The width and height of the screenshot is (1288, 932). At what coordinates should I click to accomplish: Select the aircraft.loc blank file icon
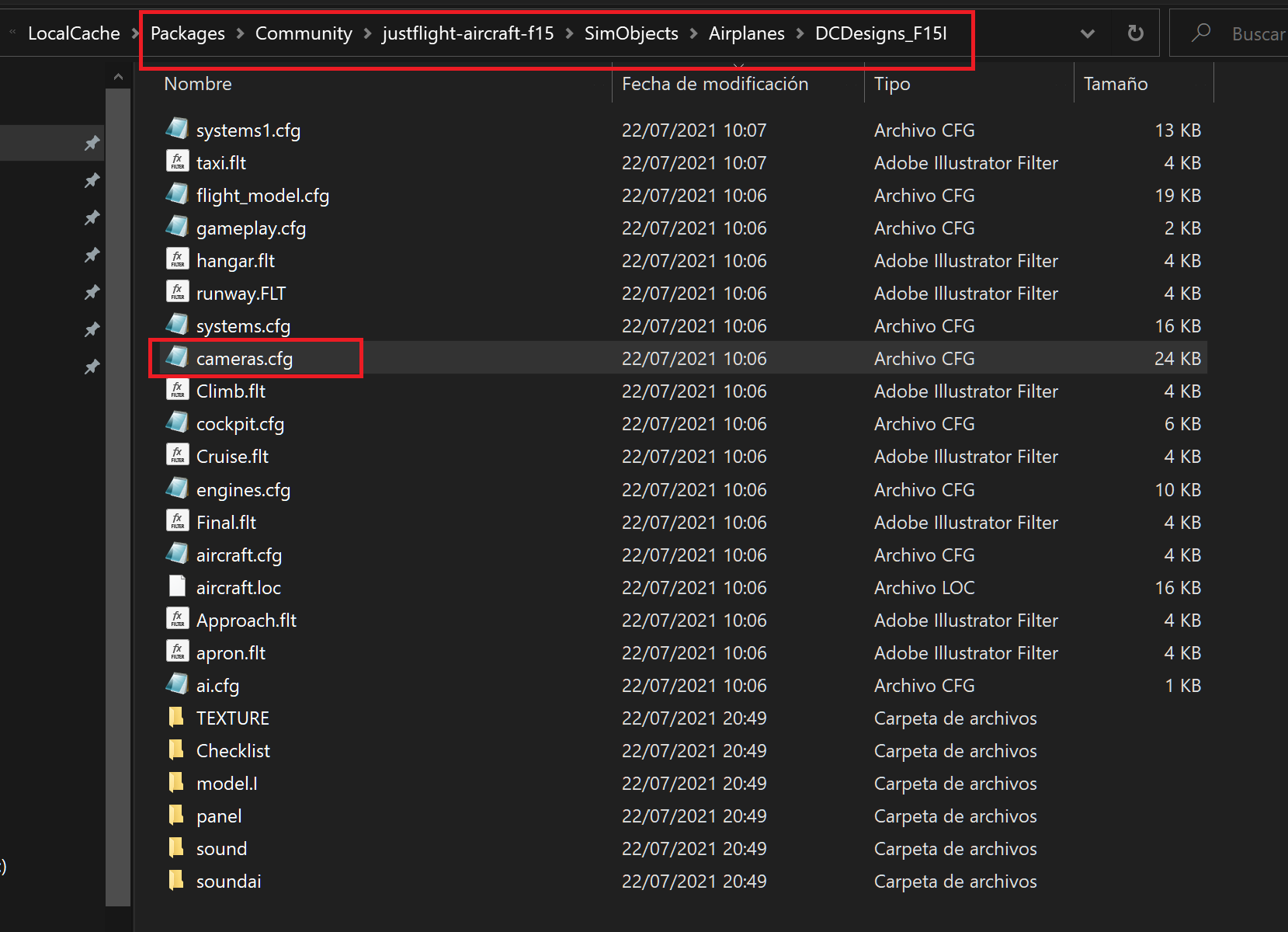coord(177,586)
